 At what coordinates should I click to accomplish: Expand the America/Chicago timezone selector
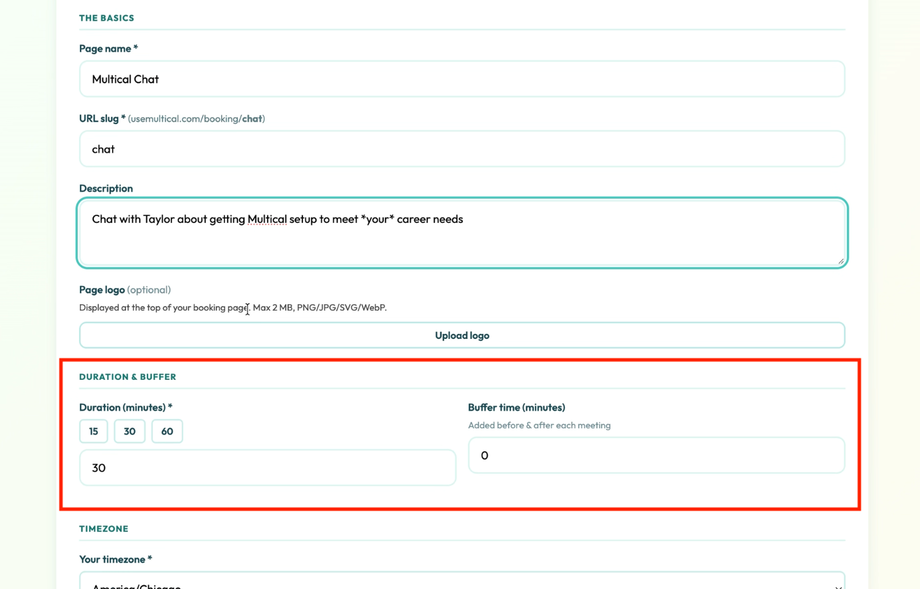click(462, 583)
